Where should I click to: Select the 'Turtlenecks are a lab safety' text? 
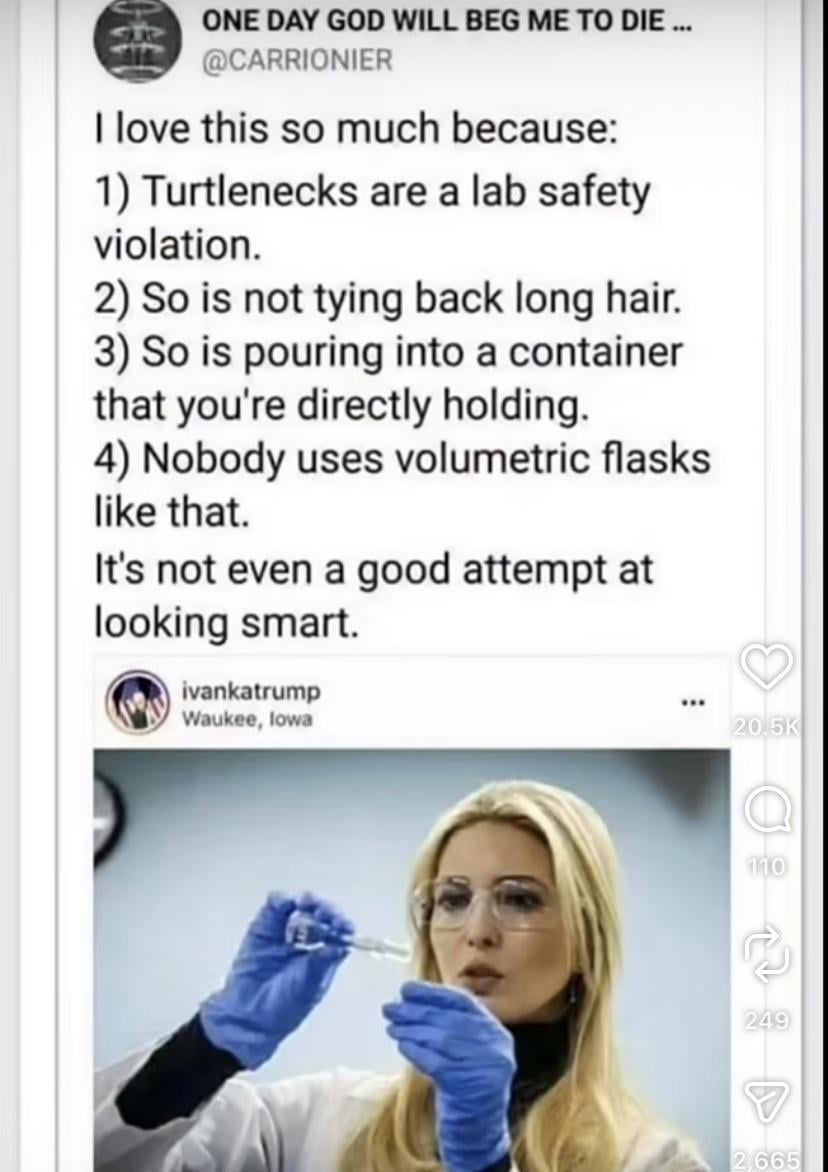coord(396,192)
